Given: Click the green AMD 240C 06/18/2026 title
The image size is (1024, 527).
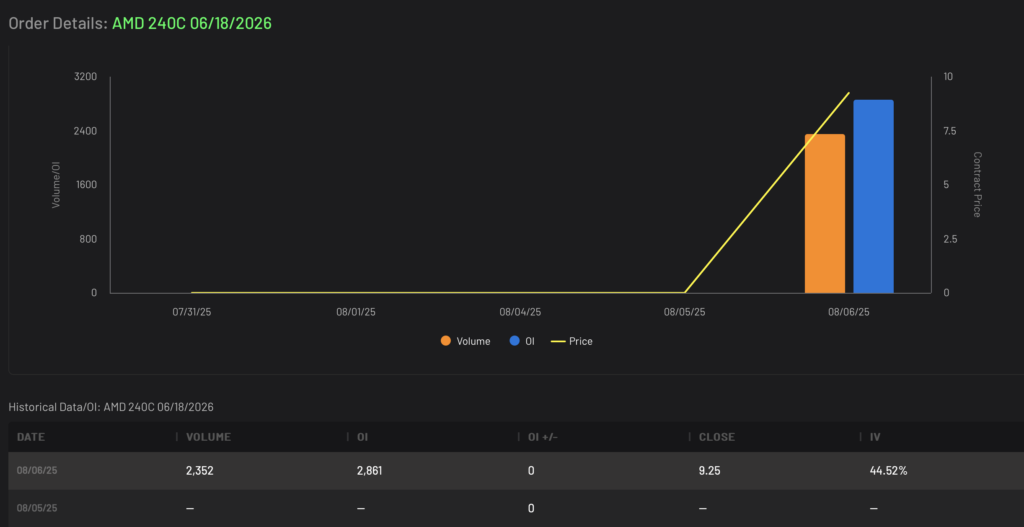Looking at the screenshot, I should click(x=192, y=24).
